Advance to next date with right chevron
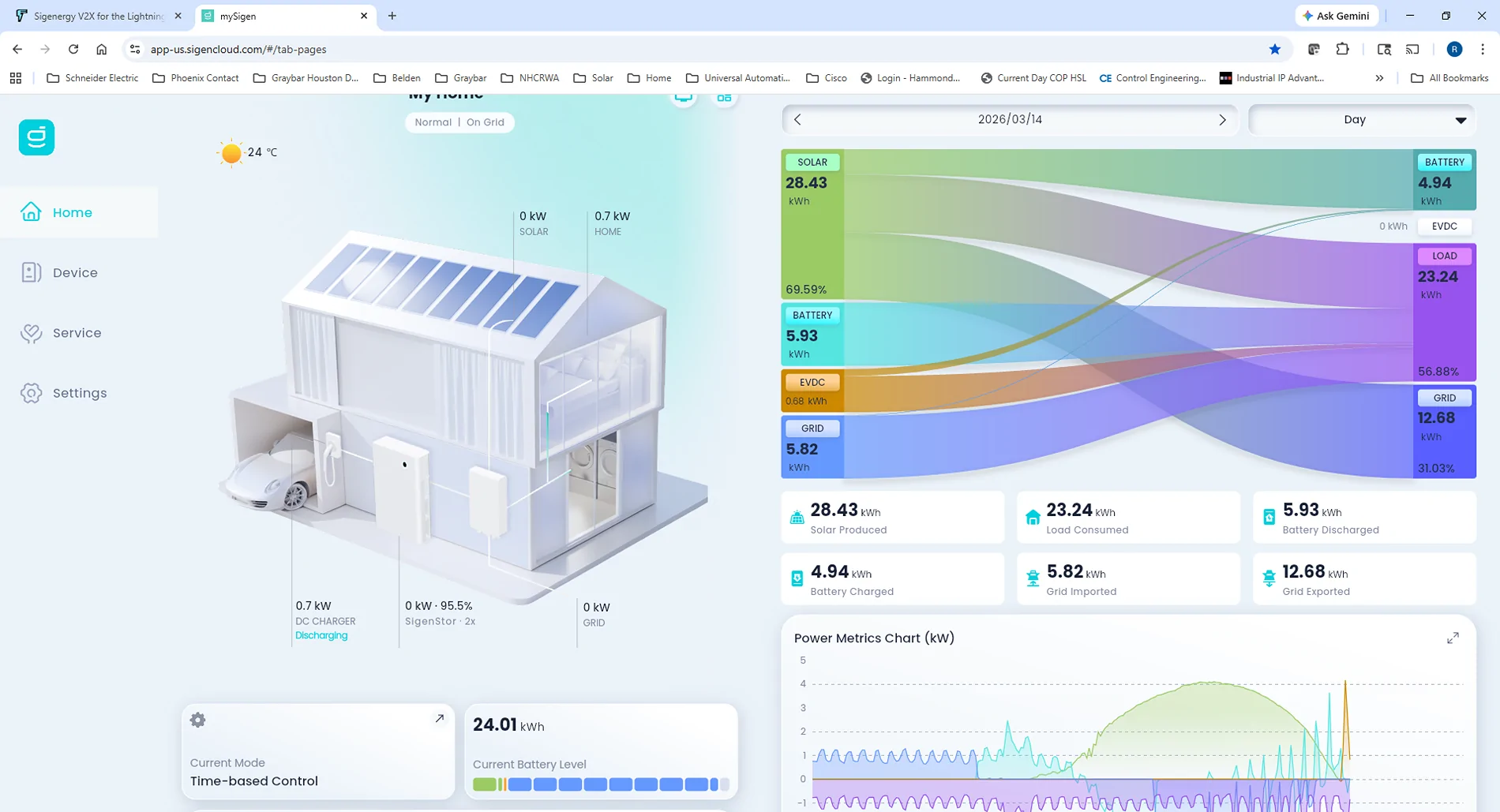1500x812 pixels. click(x=1222, y=120)
